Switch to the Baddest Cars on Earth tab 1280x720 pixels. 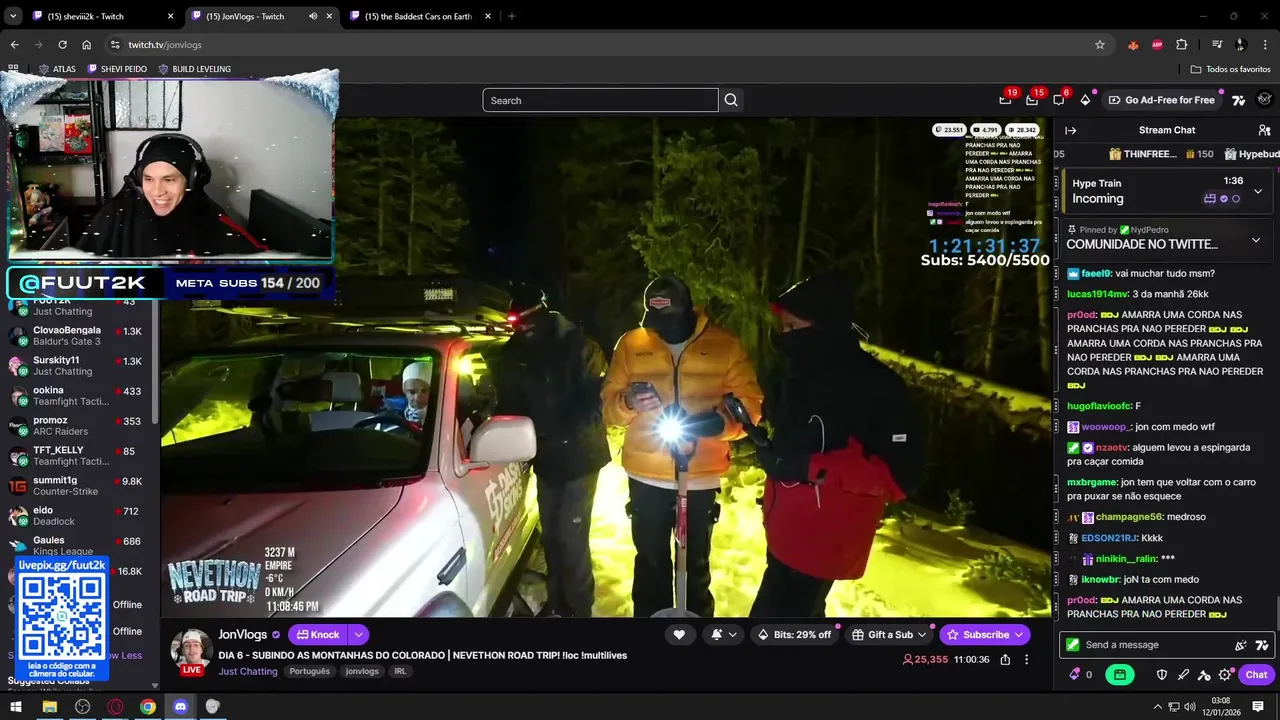[421, 16]
